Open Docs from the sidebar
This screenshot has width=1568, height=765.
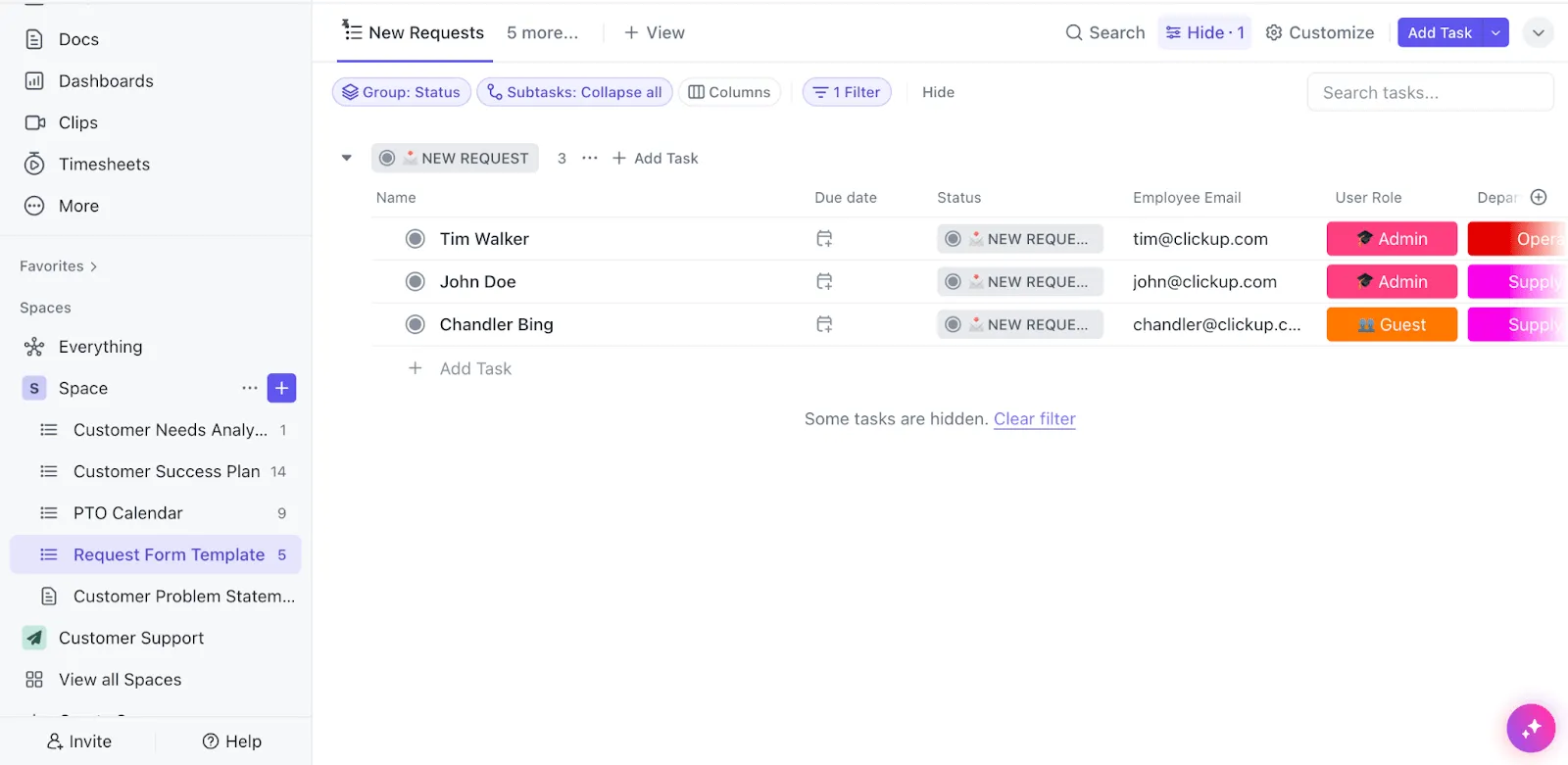[78, 39]
